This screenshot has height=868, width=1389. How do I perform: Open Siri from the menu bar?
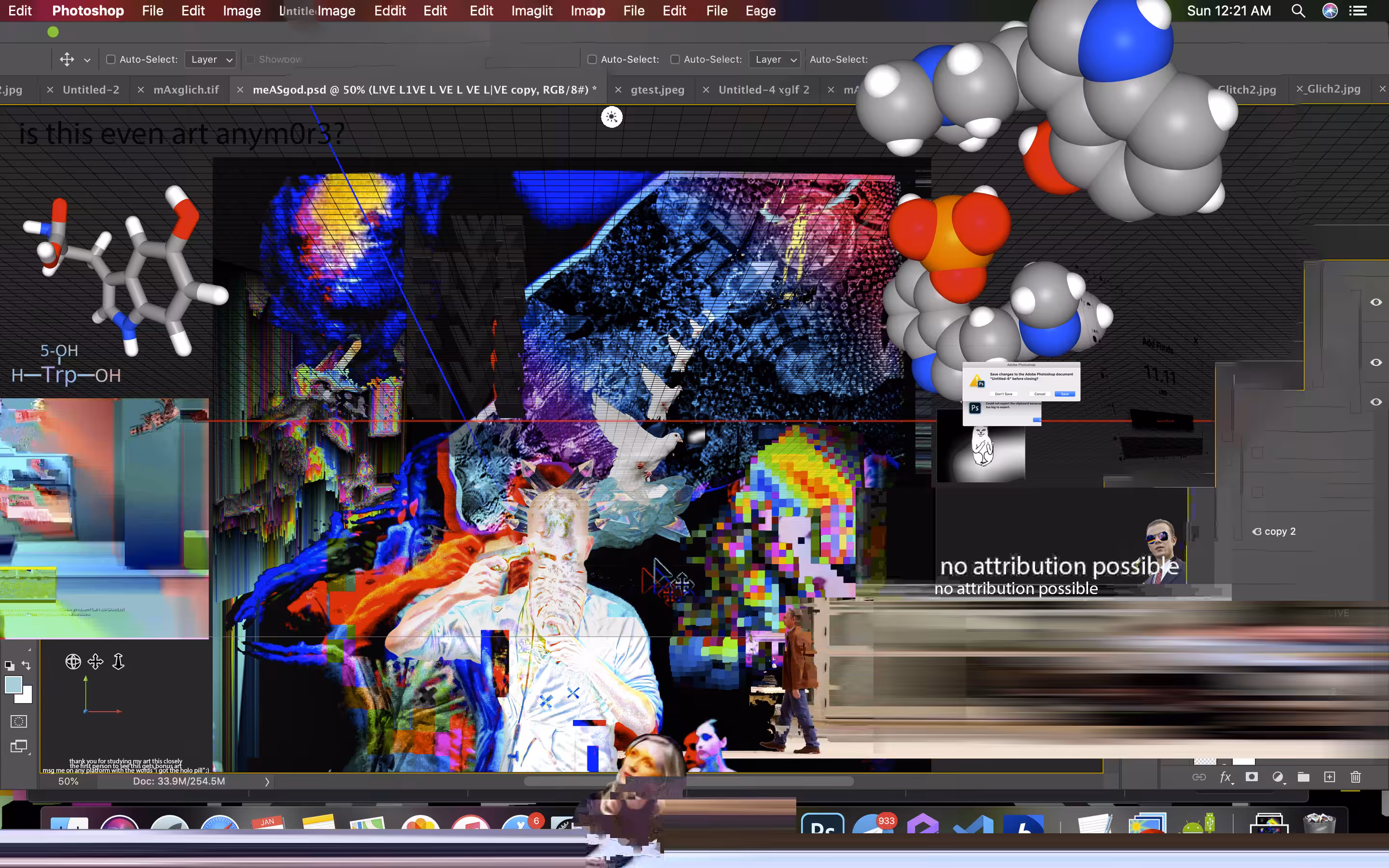(1330, 11)
